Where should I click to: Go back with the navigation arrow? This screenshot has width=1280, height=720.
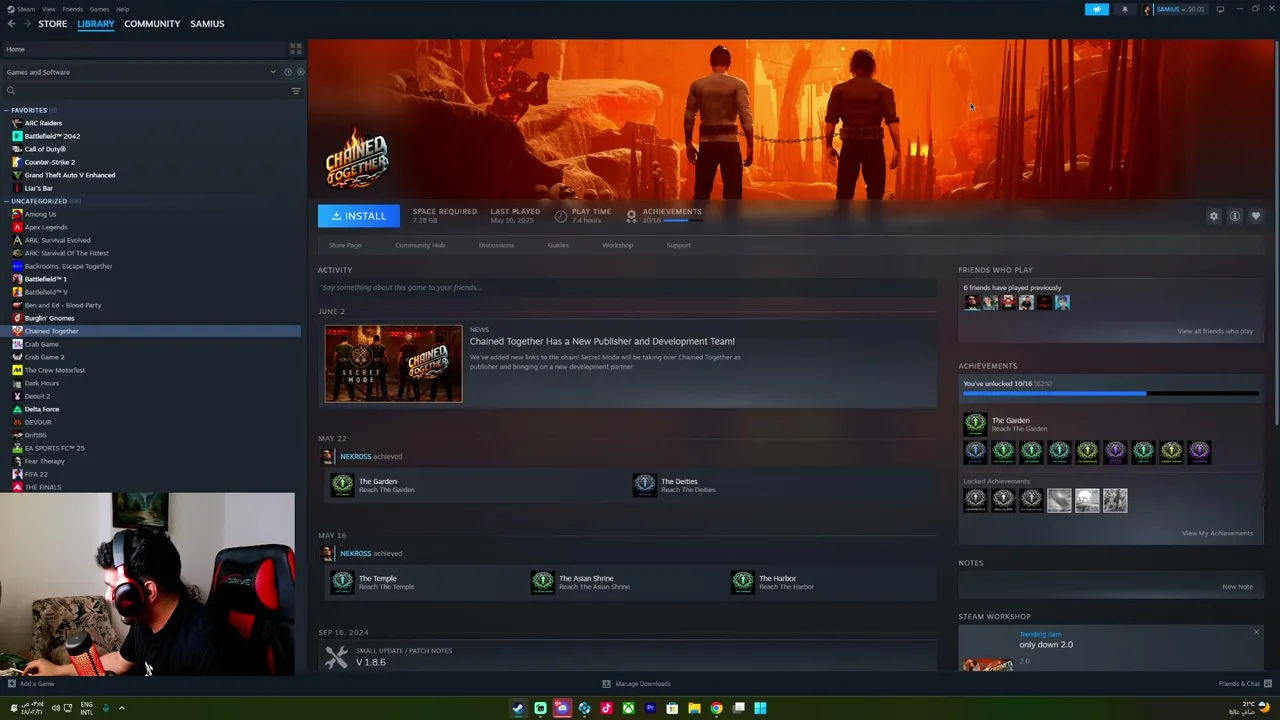tap(12, 24)
